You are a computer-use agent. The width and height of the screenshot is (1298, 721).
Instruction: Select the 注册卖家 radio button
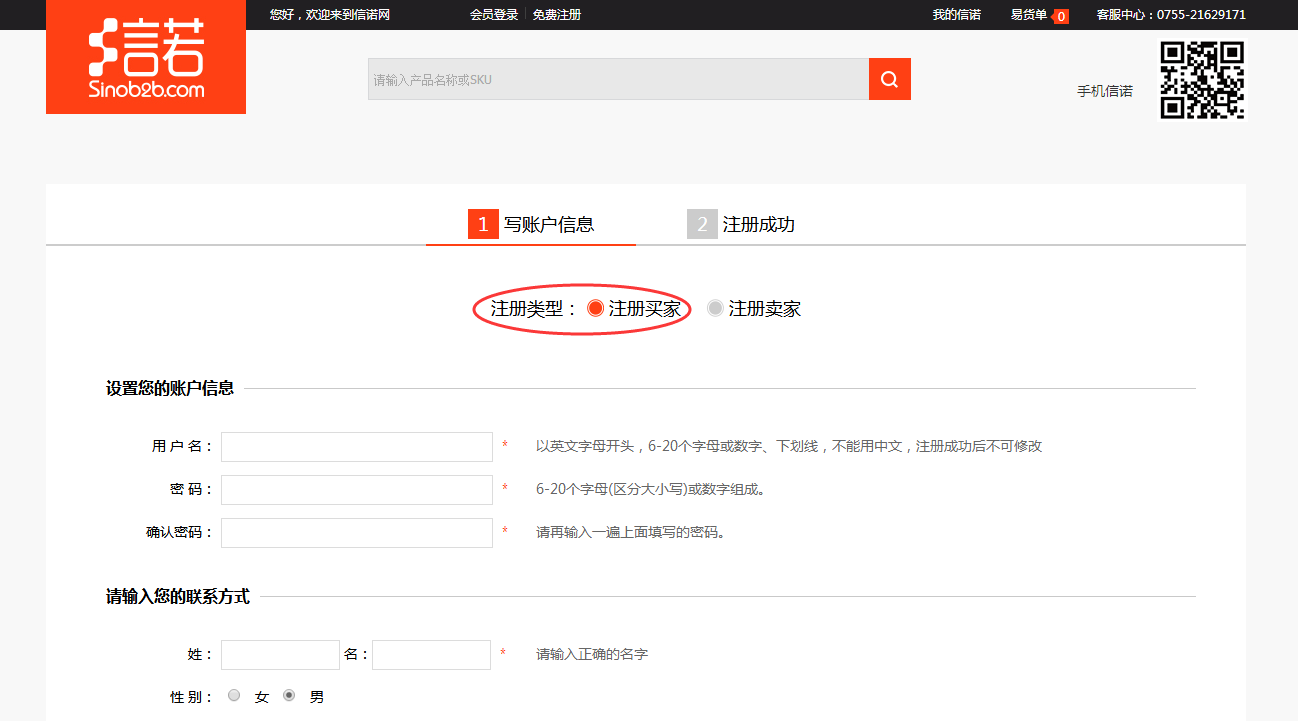point(715,309)
